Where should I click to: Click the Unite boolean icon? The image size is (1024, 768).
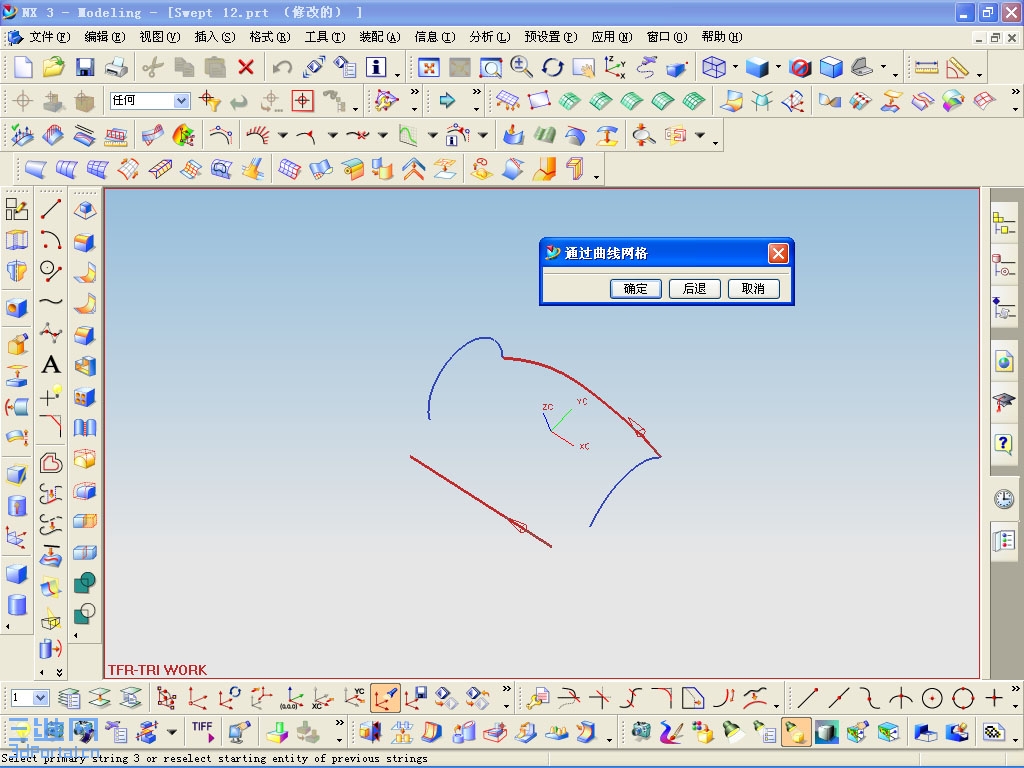coord(85,582)
